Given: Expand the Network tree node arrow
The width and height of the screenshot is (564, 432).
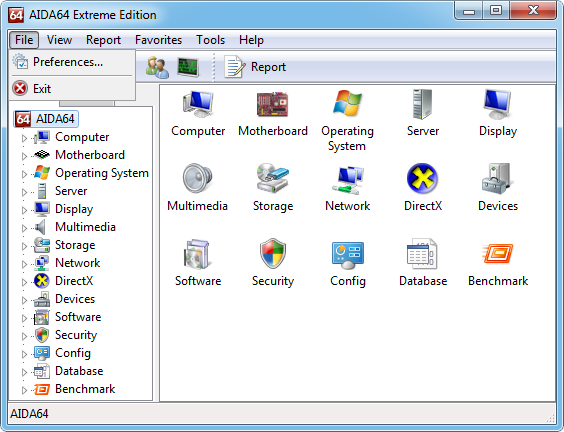Looking at the screenshot, I should tap(24, 264).
